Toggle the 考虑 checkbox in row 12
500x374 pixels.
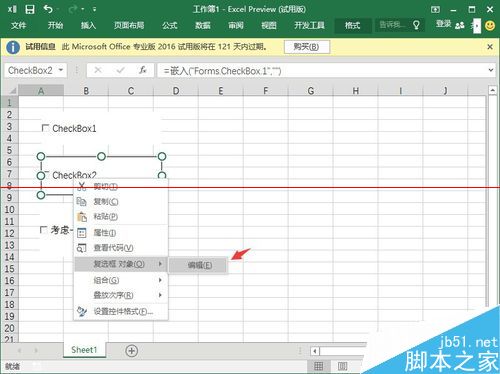[x=43, y=230]
